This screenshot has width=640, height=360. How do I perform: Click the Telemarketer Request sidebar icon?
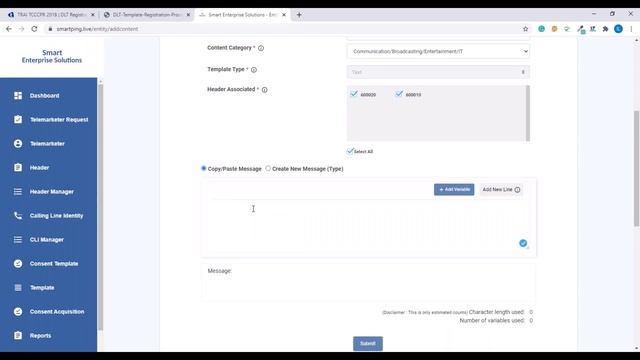[18, 120]
